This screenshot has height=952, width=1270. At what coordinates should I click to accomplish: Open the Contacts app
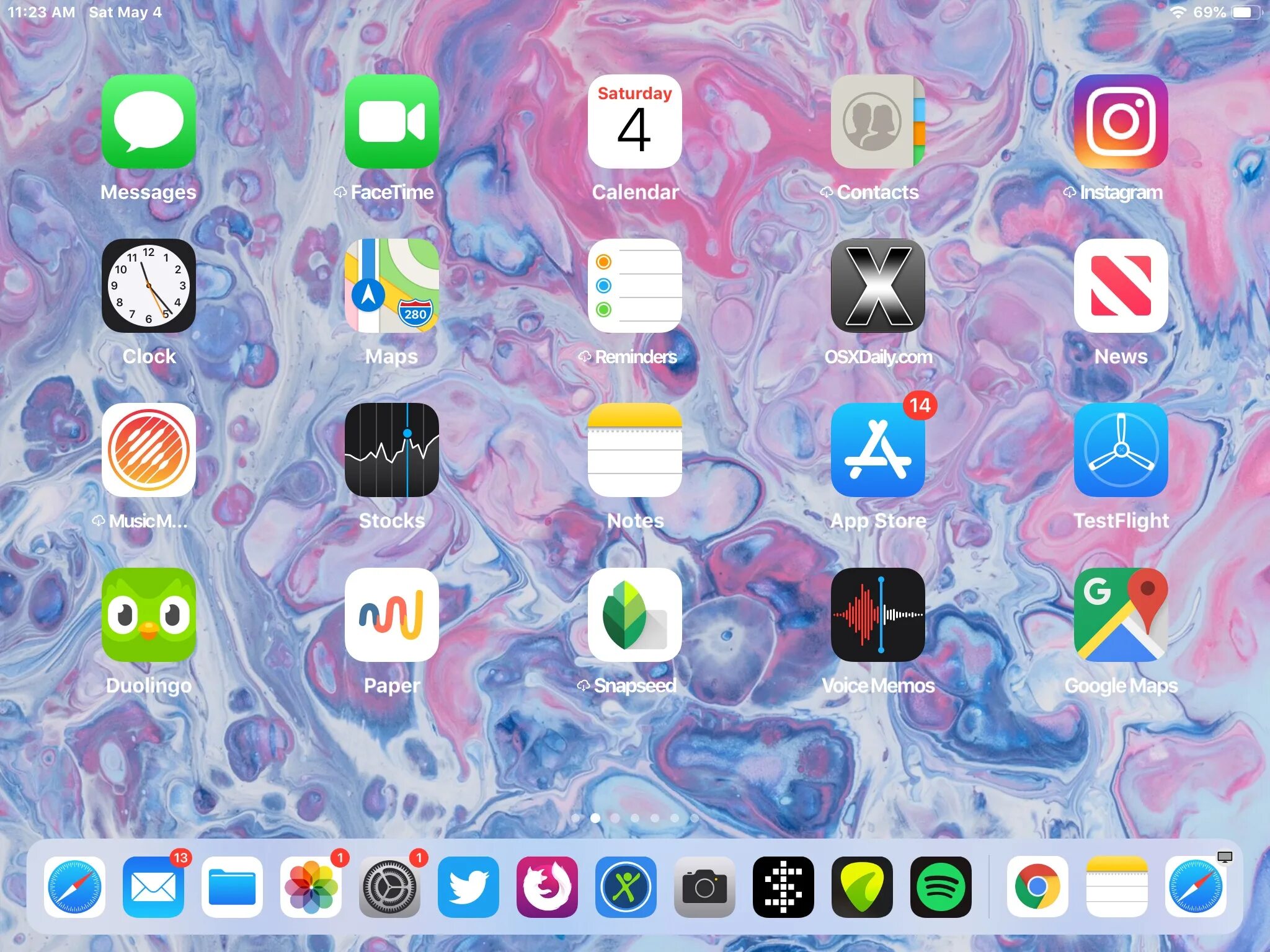click(x=878, y=121)
